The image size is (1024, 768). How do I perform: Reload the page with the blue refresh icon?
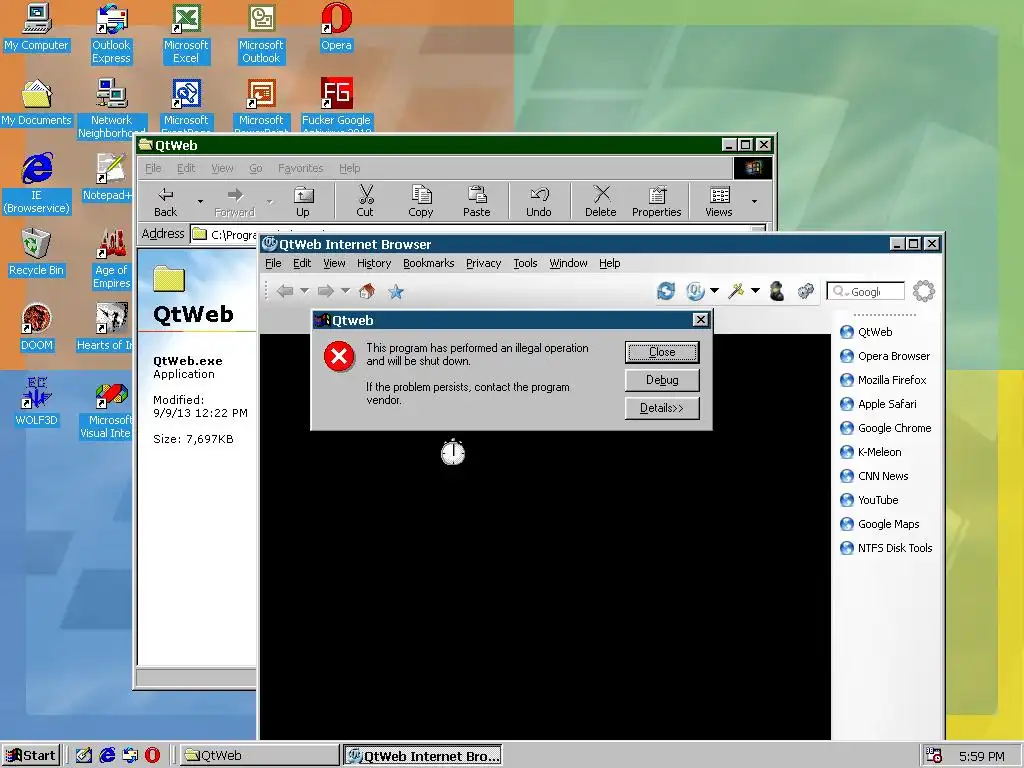point(665,291)
